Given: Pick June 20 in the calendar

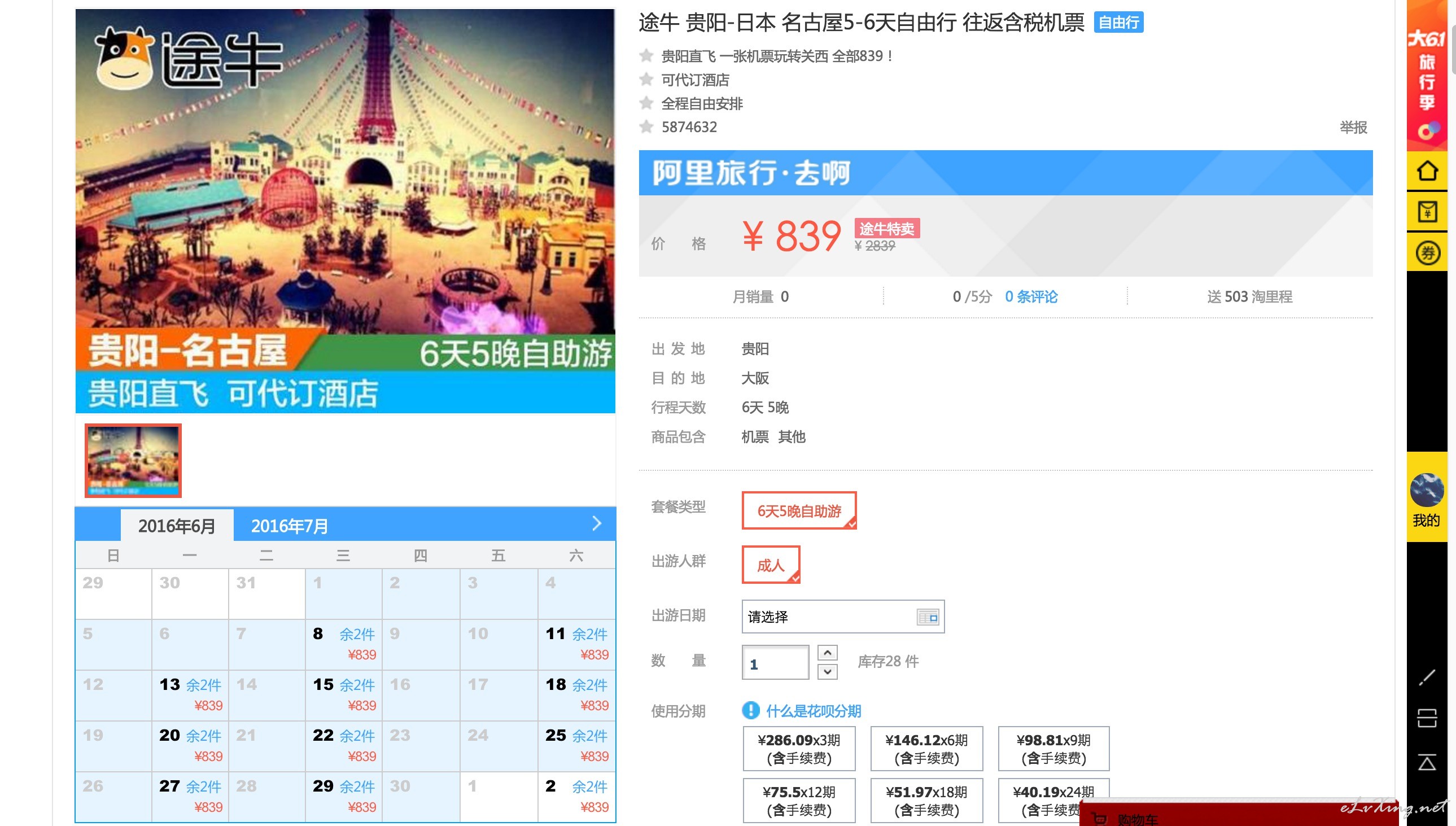Looking at the screenshot, I should (190, 746).
